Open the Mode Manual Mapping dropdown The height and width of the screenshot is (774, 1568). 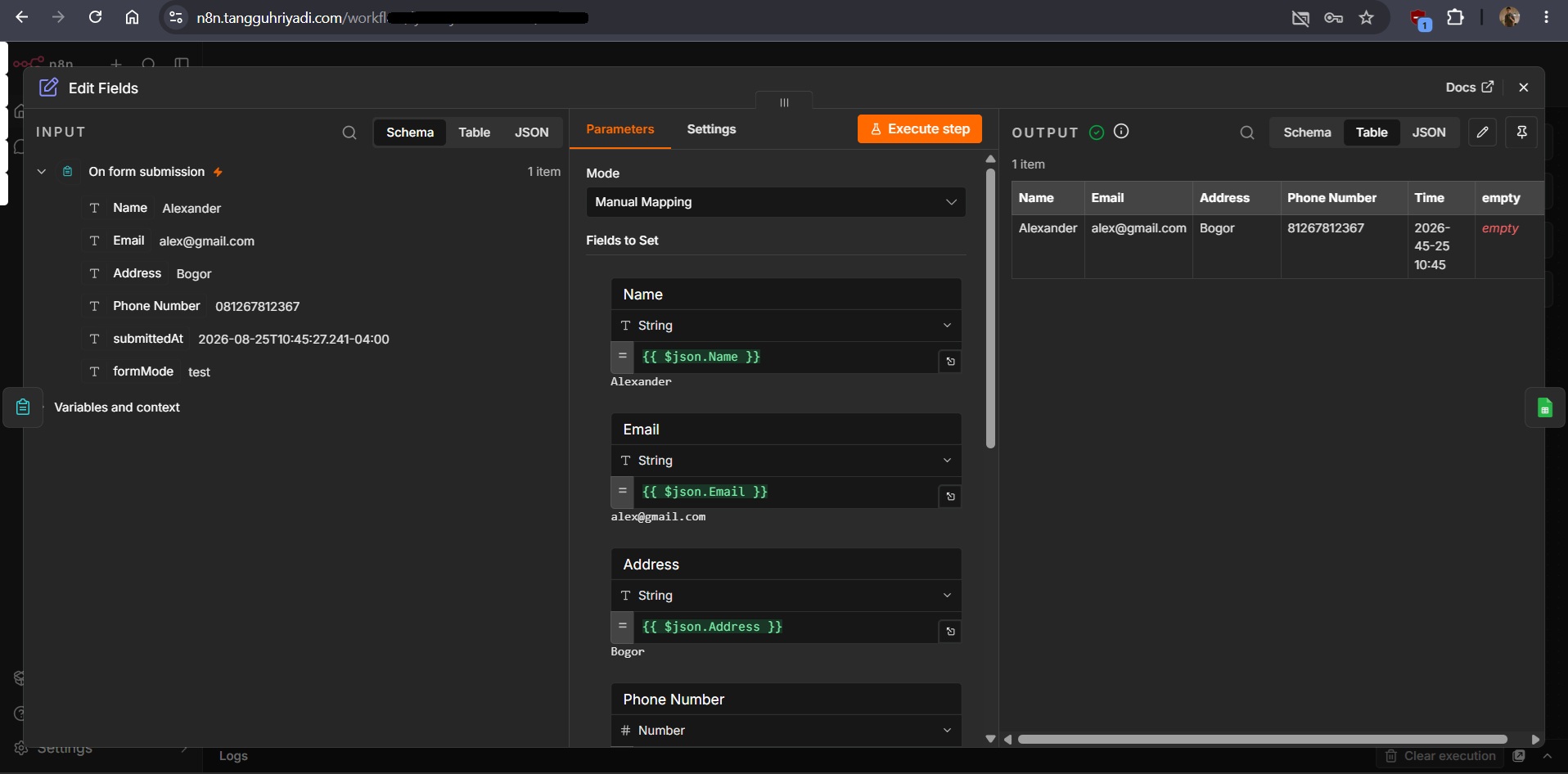click(x=776, y=202)
